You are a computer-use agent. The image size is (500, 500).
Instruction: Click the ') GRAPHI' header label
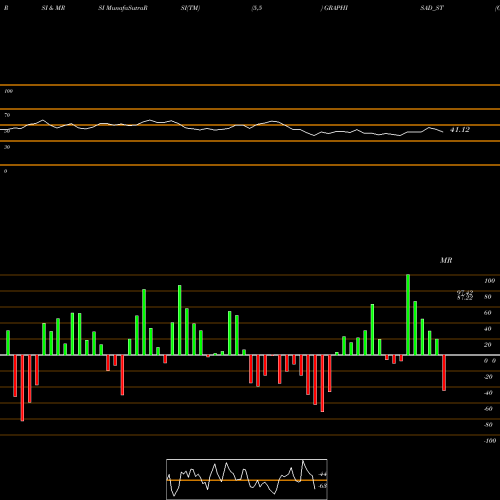pyautogui.click(x=334, y=8)
